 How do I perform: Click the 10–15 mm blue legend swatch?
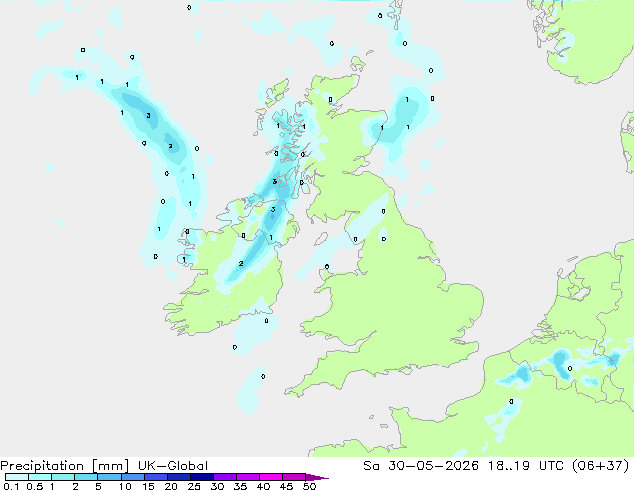tap(133, 477)
